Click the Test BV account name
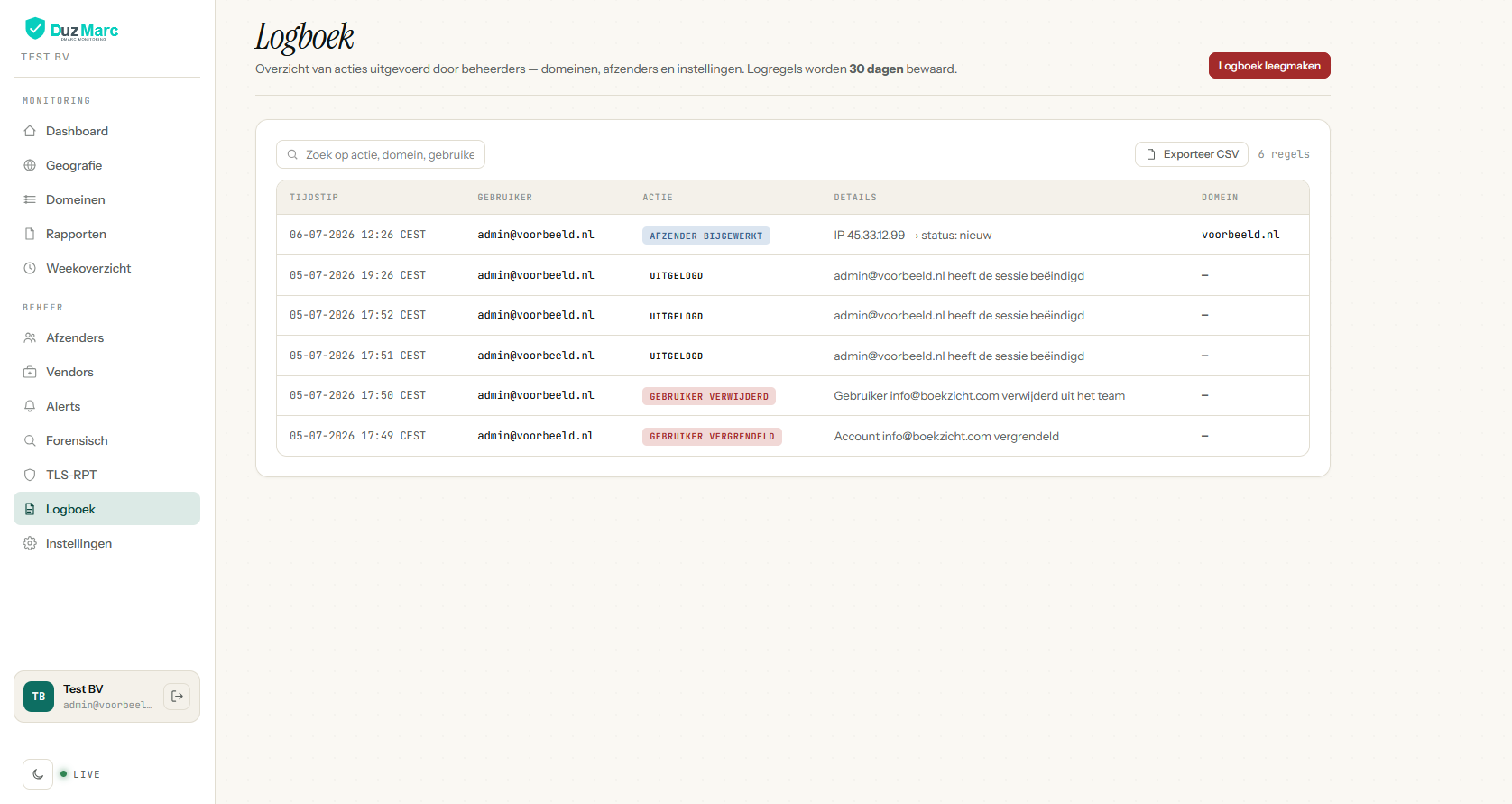The width and height of the screenshot is (1512, 804). coord(83,688)
